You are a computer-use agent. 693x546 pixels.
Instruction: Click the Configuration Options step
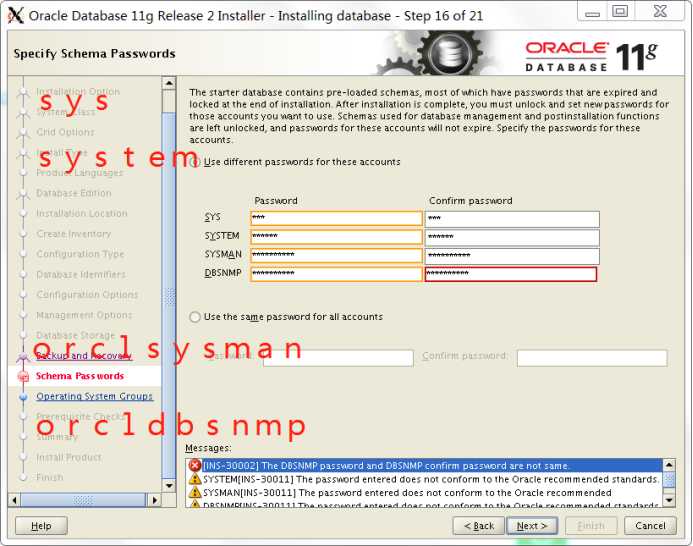[88, 295]
